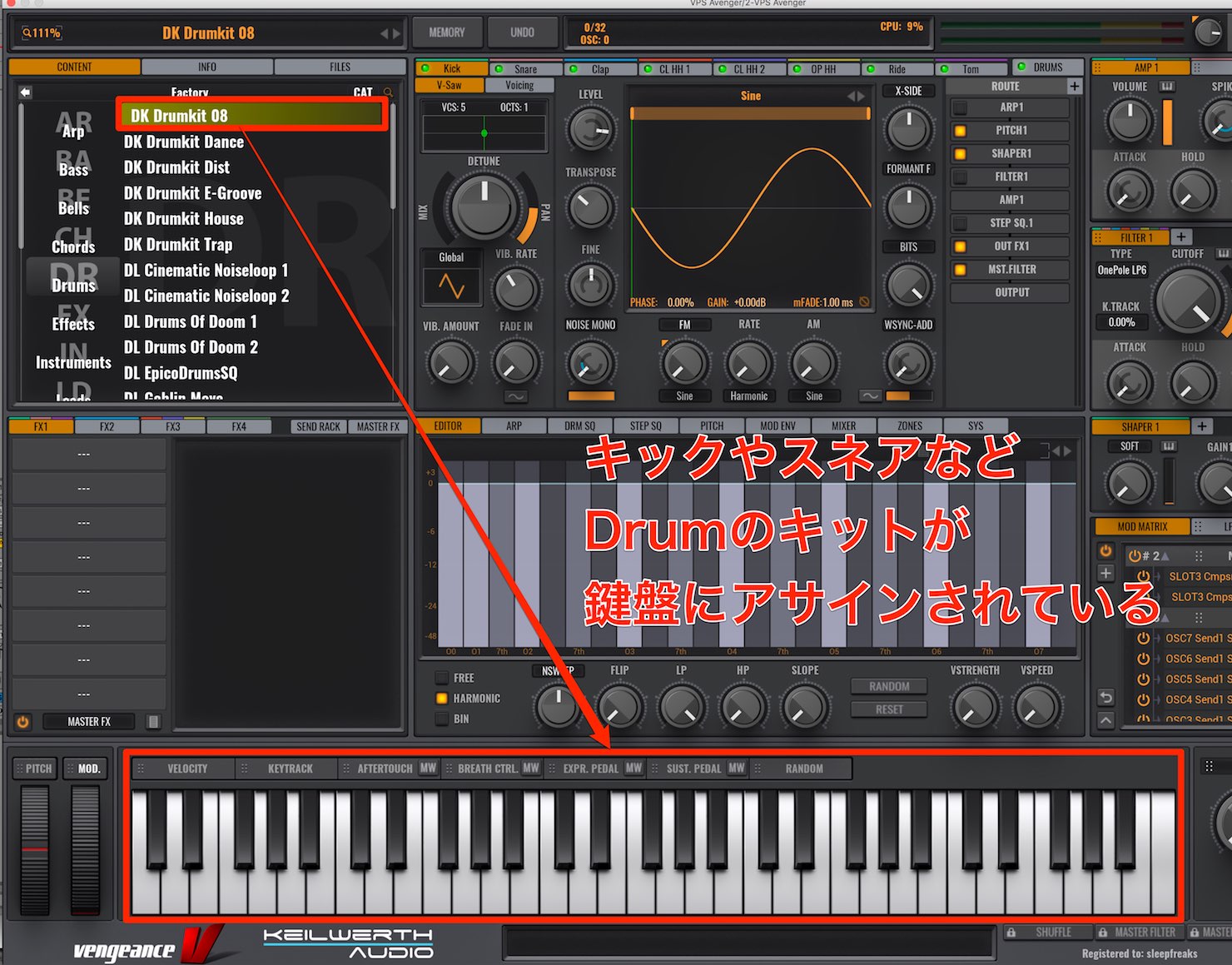Open the BITS mode selector

pos(908,247)
